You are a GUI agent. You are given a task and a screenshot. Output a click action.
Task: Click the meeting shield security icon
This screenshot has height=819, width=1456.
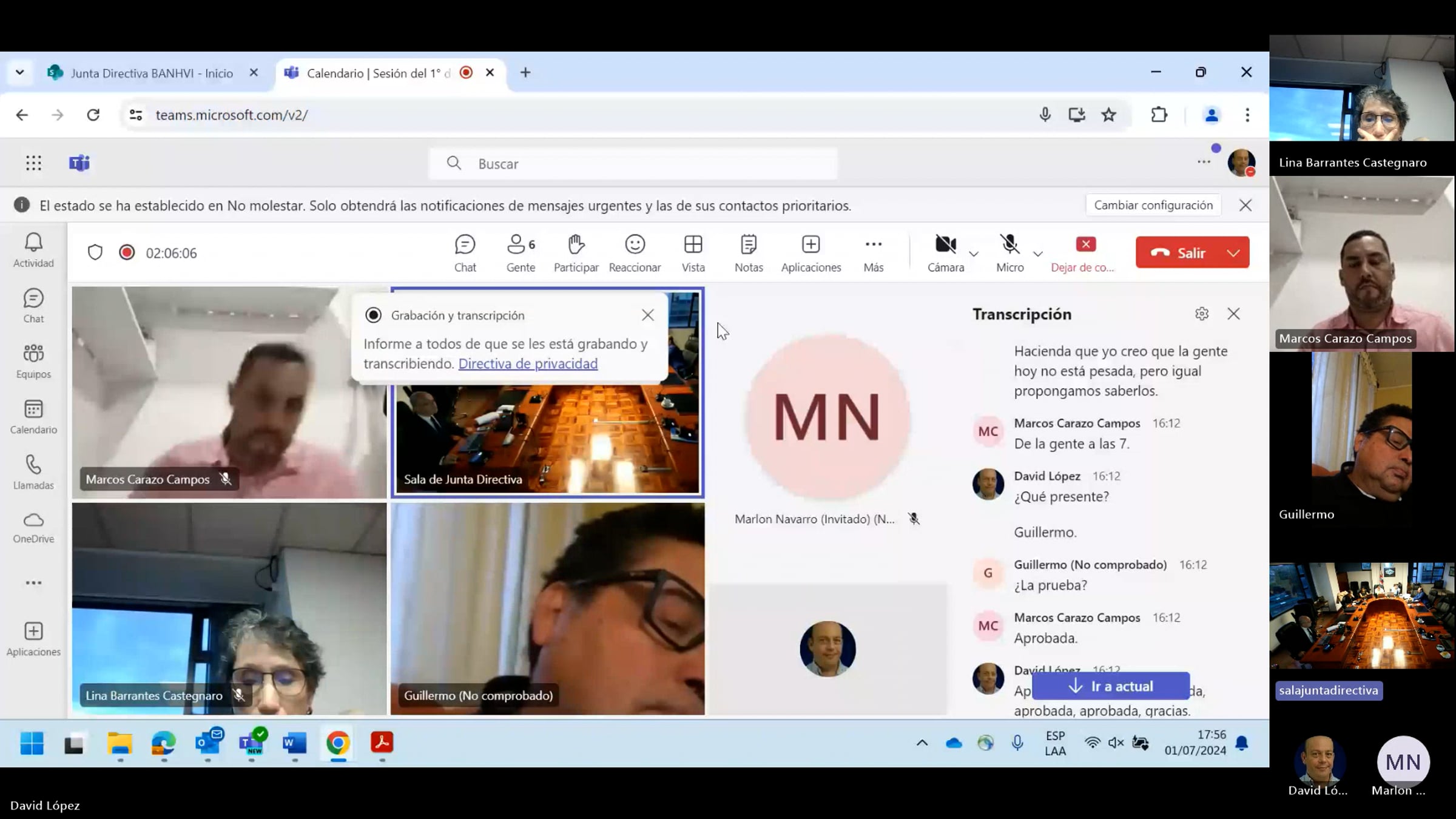pos(95,252)
